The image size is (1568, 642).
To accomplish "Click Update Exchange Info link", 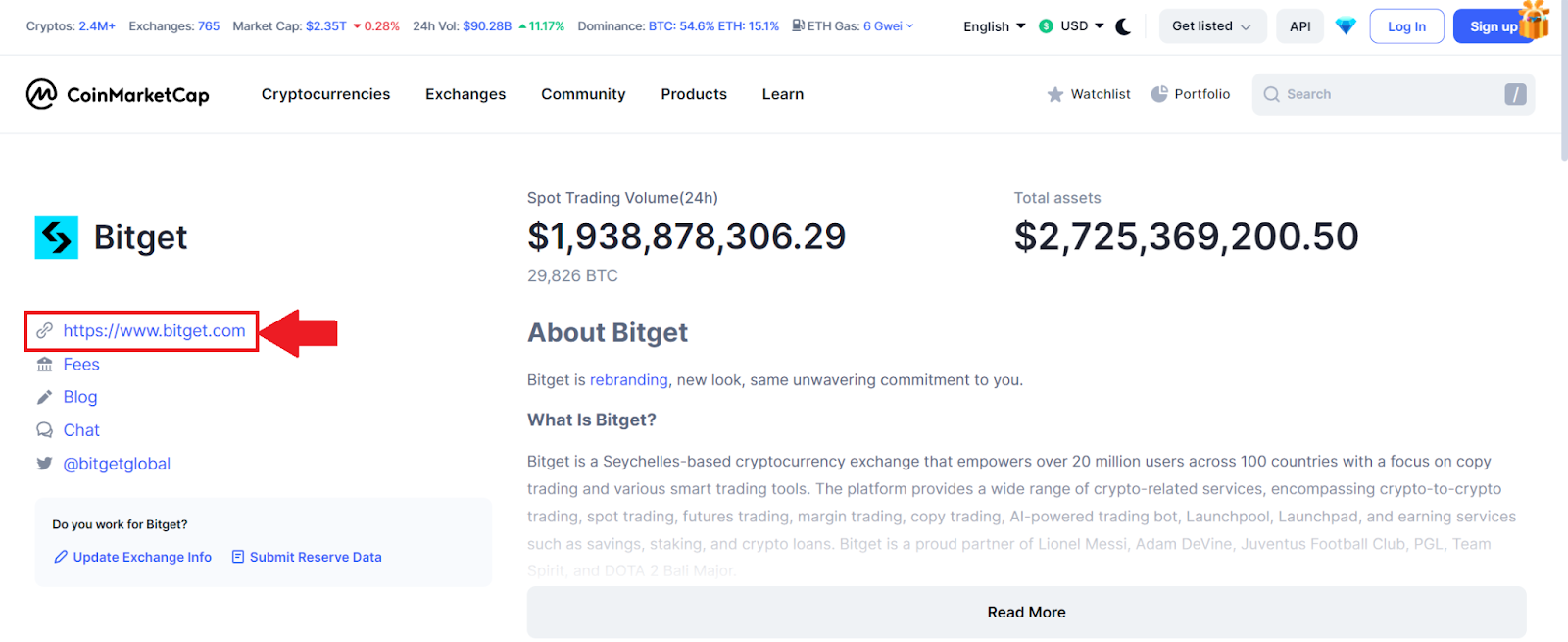I will (132, 557).
